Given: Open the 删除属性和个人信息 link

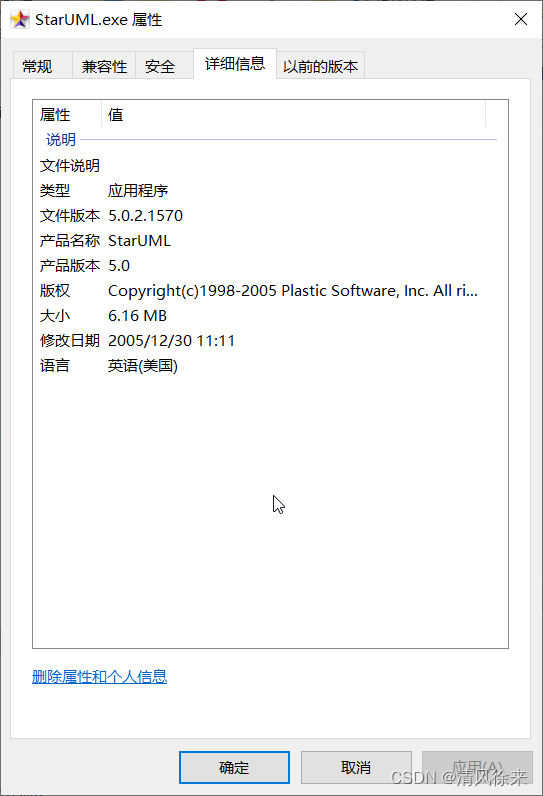Looking at the screenshot, I should [99, 677].
